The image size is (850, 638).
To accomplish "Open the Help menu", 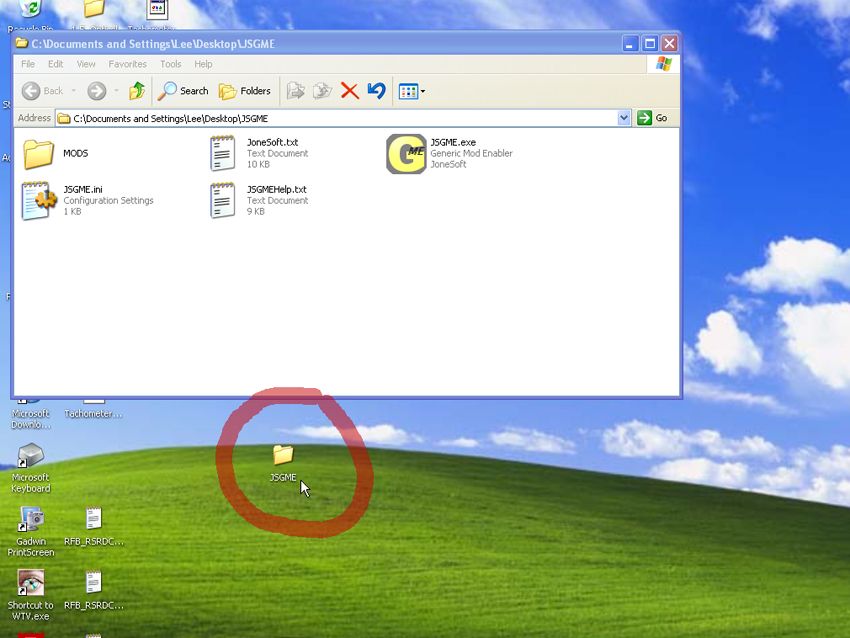I will tap(203, 64).
